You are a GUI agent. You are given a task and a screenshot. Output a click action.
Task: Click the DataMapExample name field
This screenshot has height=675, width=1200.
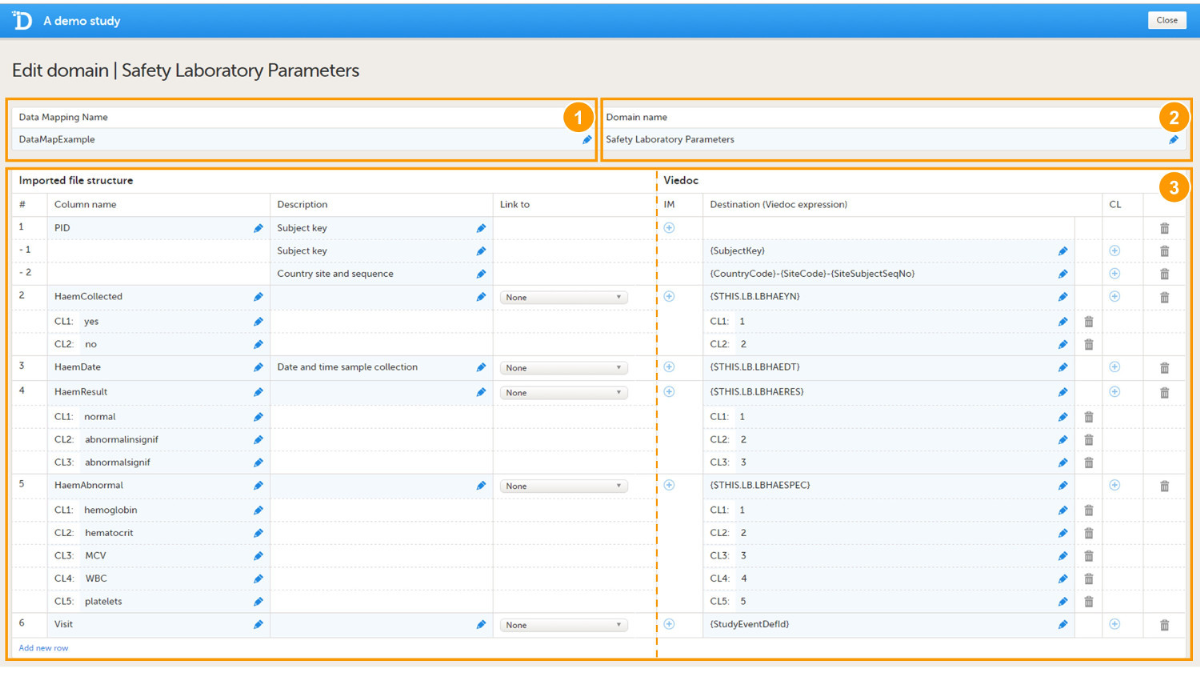(x=290, y=140)
